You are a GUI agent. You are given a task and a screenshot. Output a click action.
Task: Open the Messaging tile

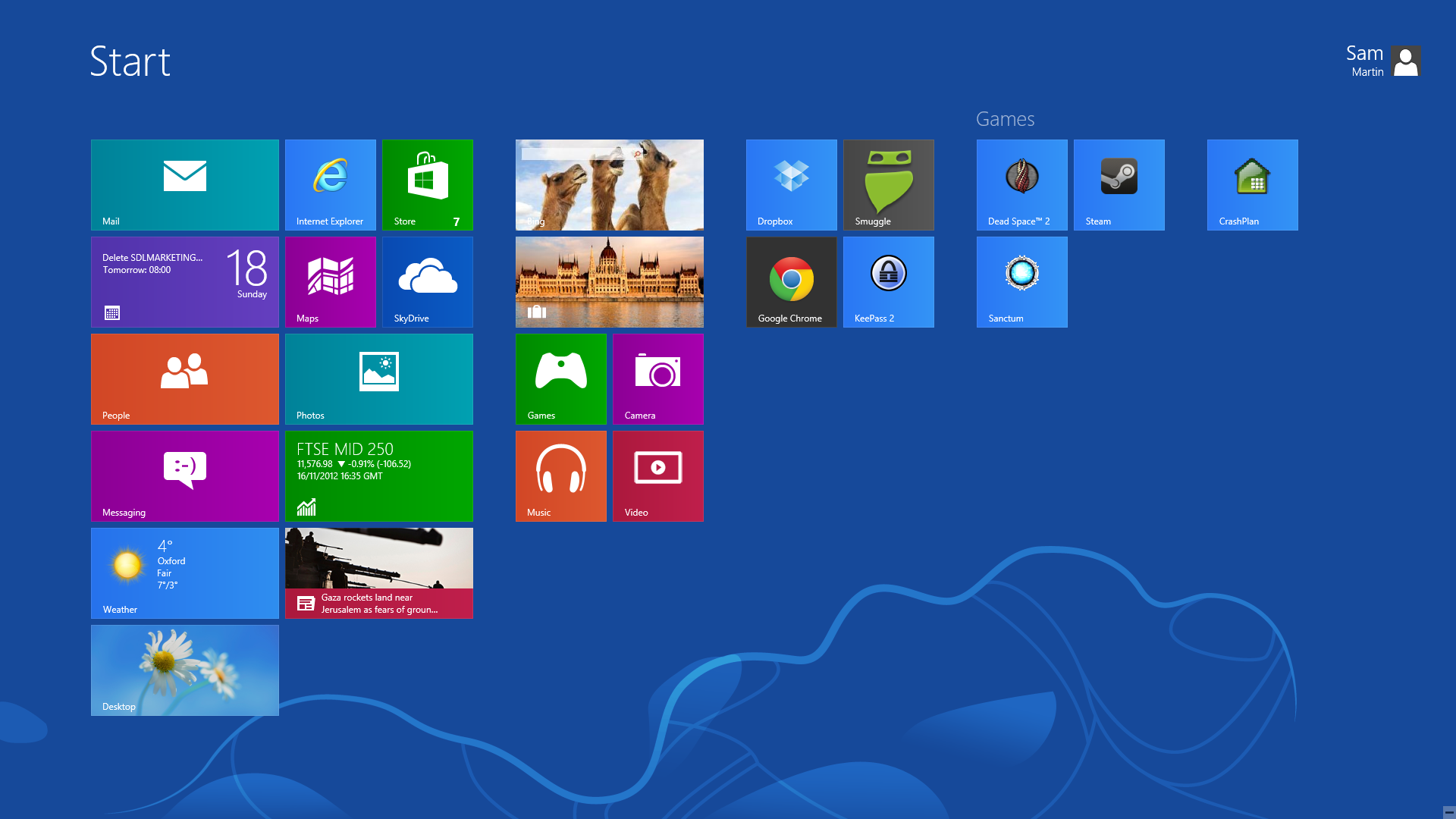185,476
